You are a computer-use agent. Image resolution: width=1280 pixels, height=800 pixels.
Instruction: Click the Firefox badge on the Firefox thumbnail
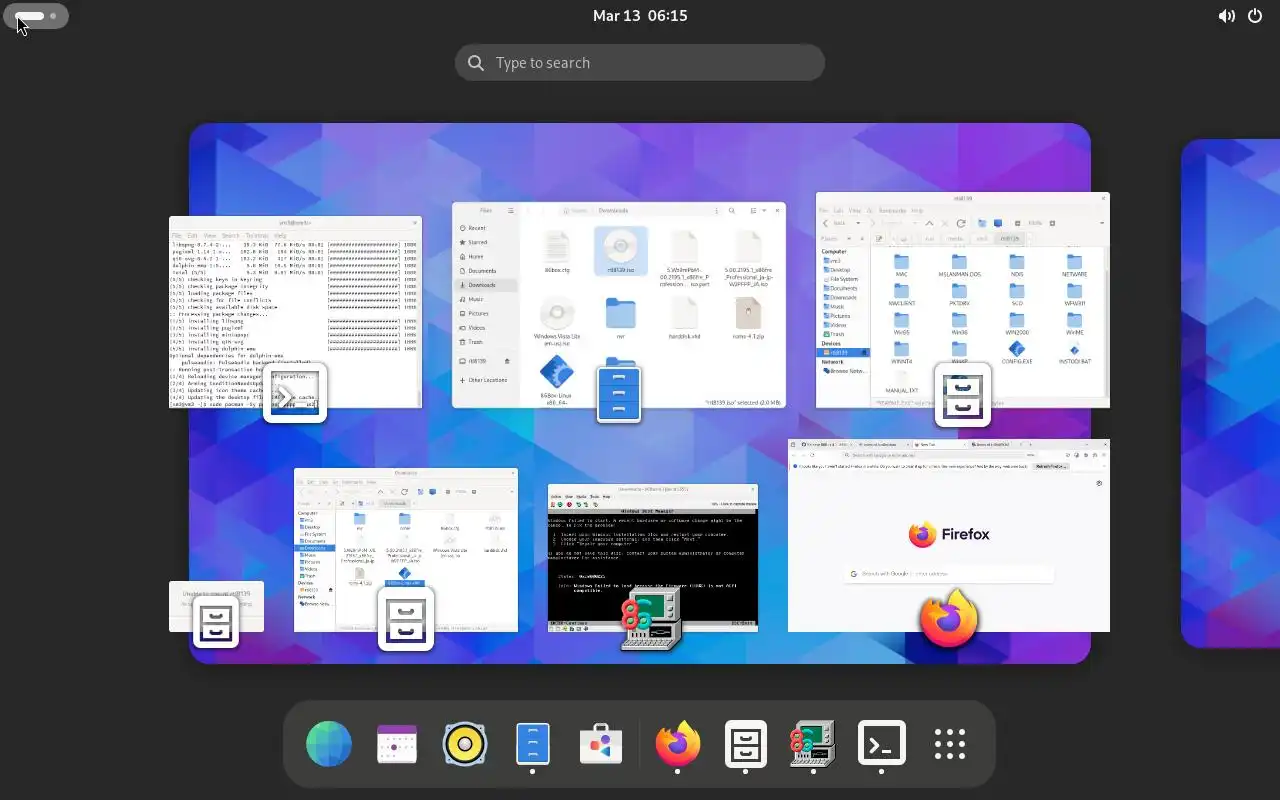click(949, 617)
